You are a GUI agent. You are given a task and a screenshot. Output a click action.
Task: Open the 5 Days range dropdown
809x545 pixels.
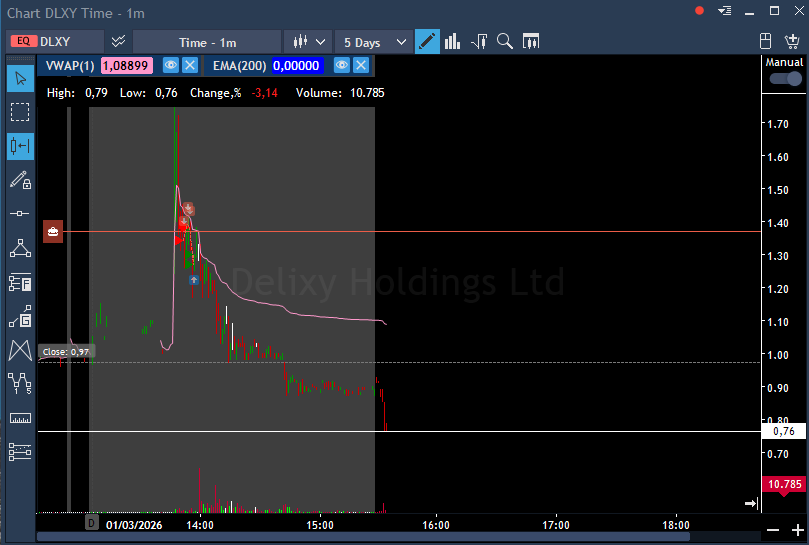pyautogui.click(x=374, y=42)
